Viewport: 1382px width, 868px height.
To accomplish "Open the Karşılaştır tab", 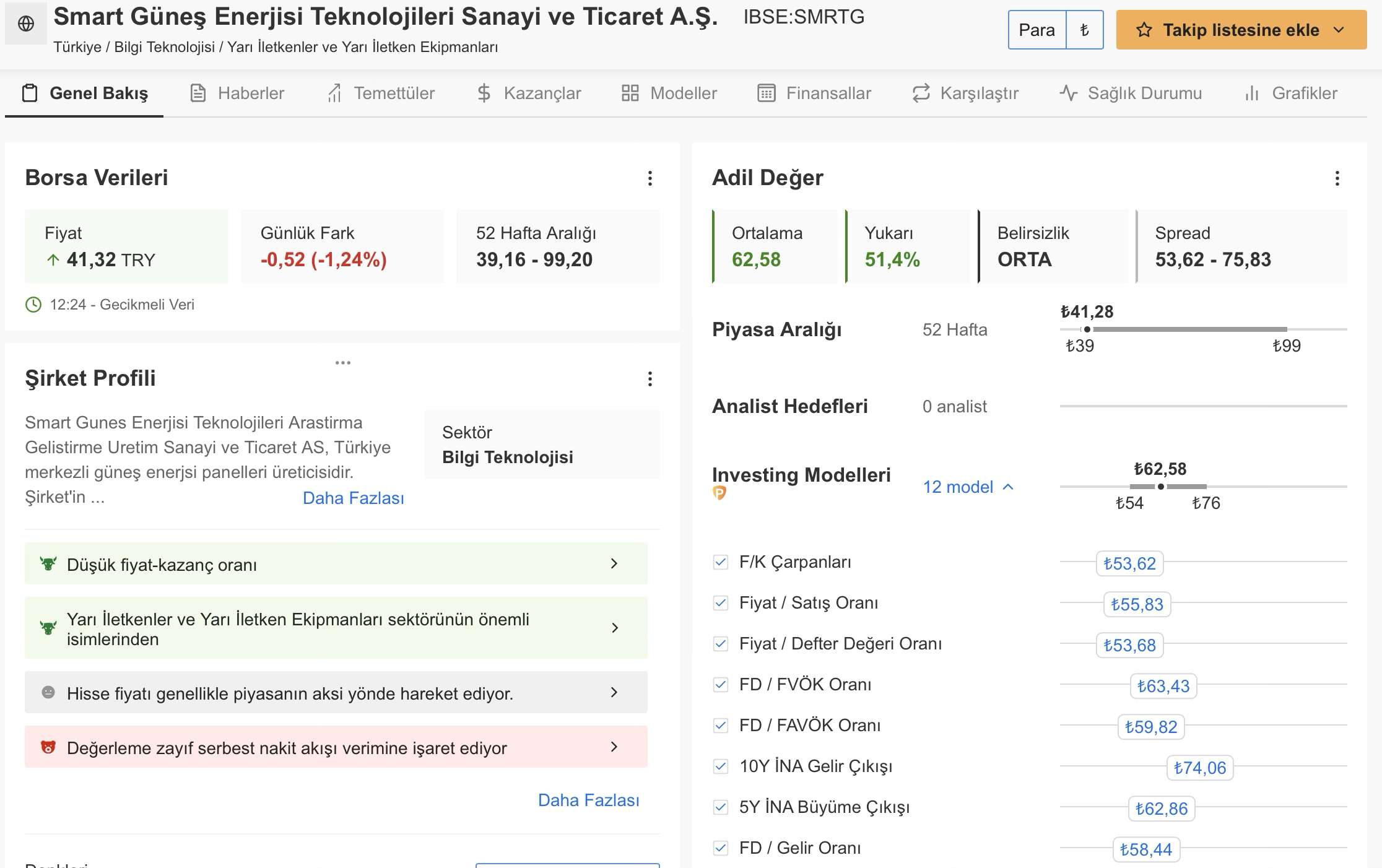I will pos(965,93).
